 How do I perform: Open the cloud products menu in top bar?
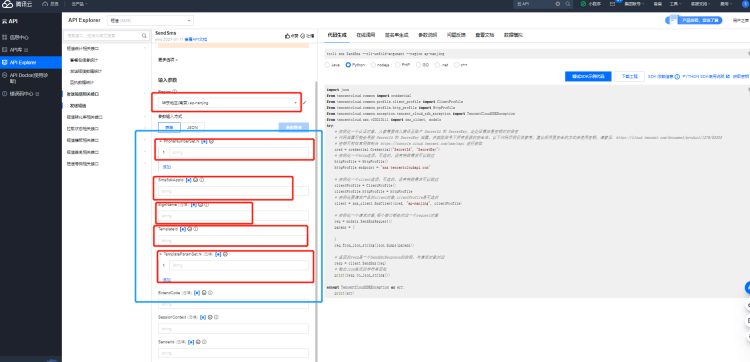click(79, 4)
